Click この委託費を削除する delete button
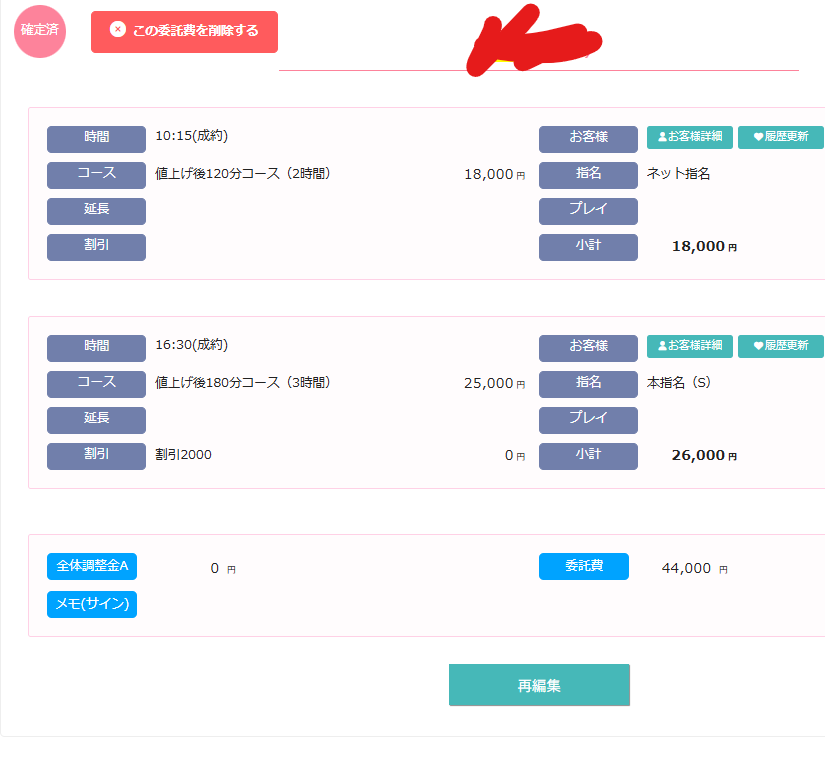 tap(184, 31)
